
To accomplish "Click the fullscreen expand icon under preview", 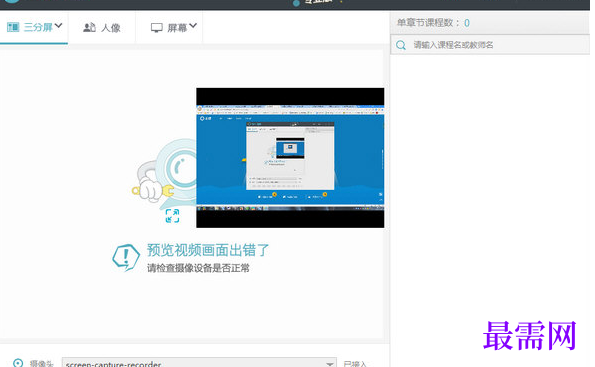I will [x=172, y=216].
